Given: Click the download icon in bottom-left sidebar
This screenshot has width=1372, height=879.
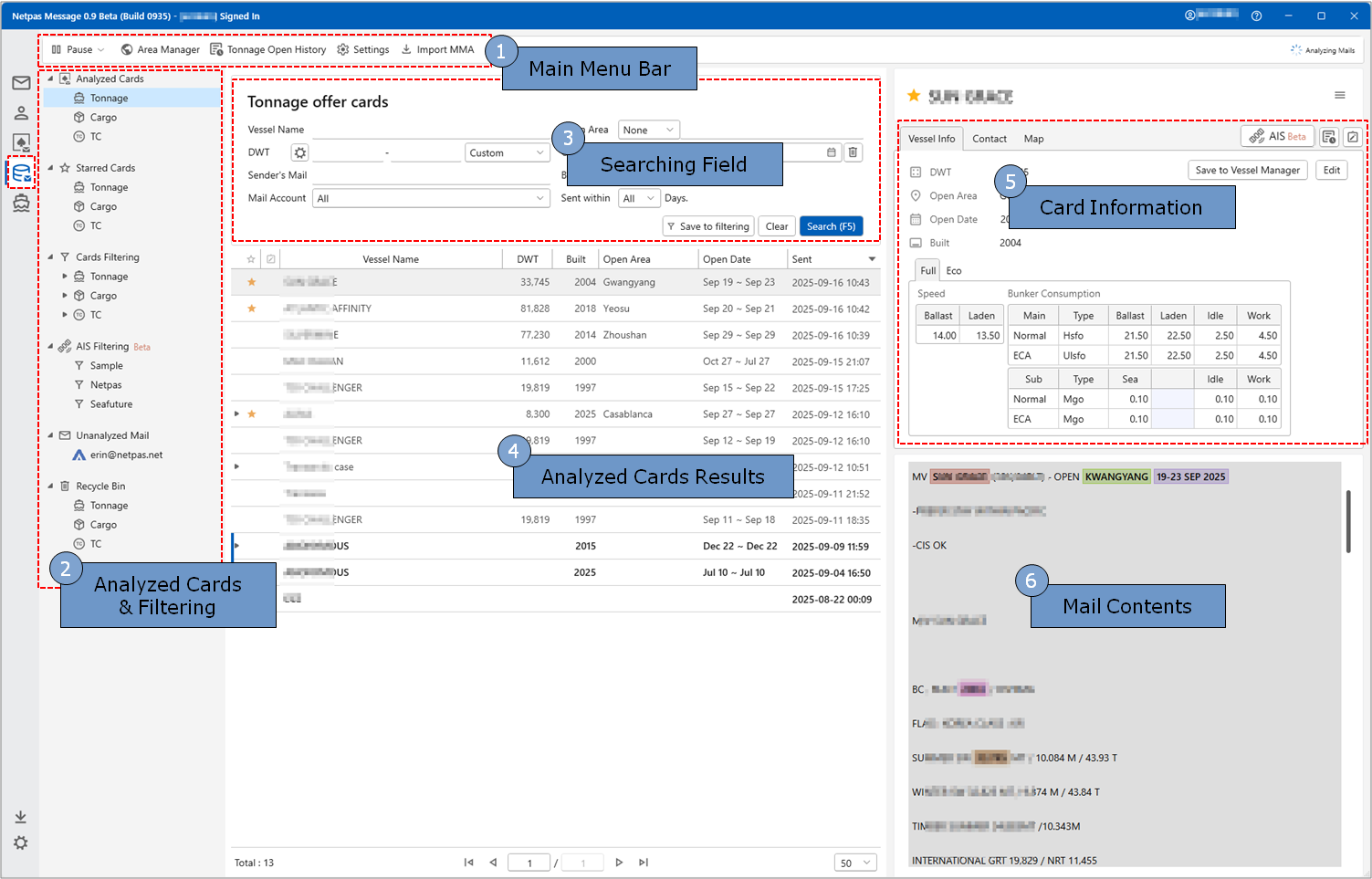Looking at the screenshot, I should tap(20, 817).
